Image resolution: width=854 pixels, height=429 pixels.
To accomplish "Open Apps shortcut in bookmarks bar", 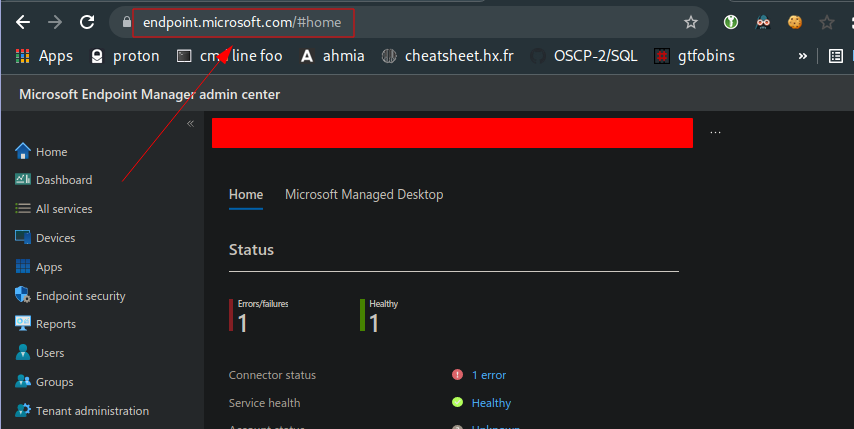I will 44,56.
